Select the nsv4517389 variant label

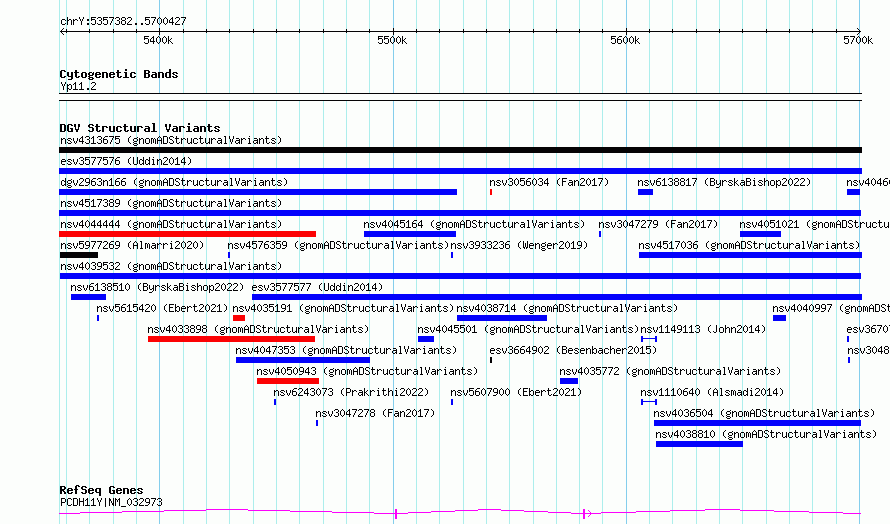click(x=171, y=203)
